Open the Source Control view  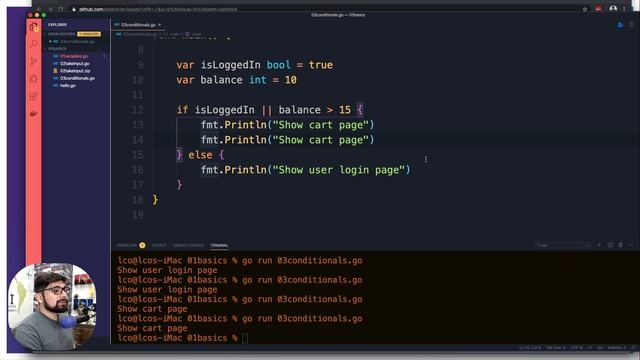click(x=34, y=61)
